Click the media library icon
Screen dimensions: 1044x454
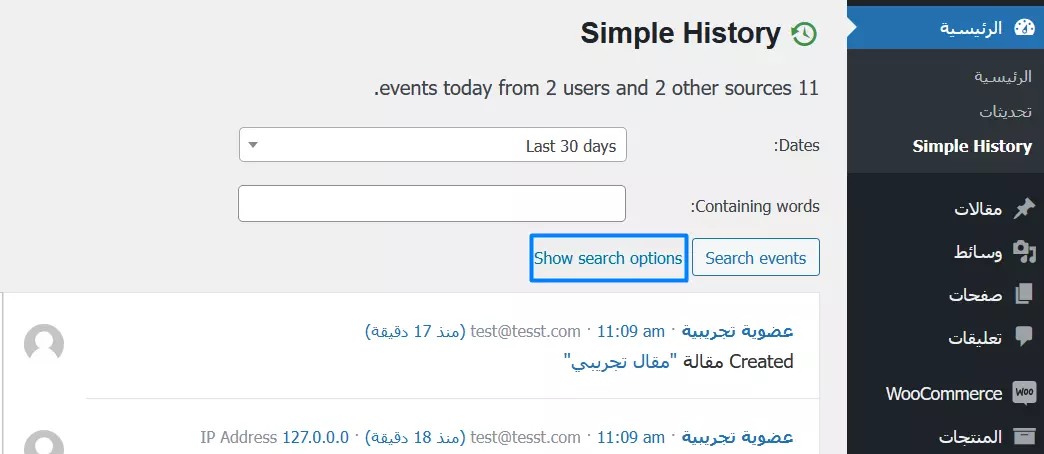point(1023,252)
